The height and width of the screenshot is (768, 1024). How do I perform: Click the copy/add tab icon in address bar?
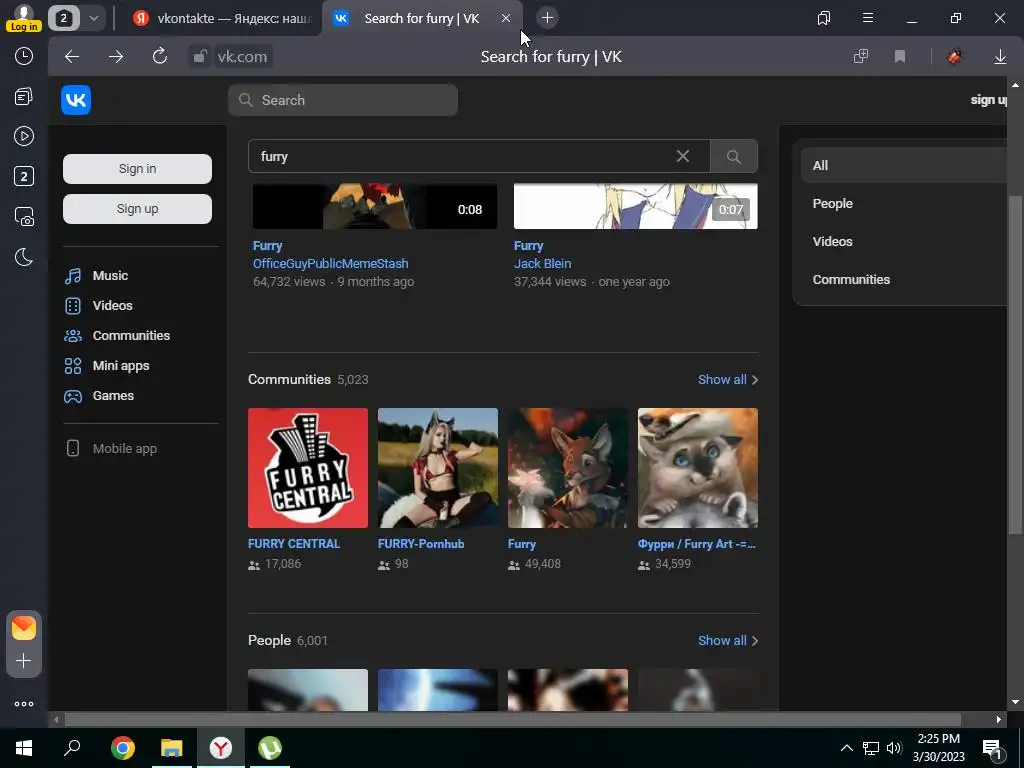(861, 56)
